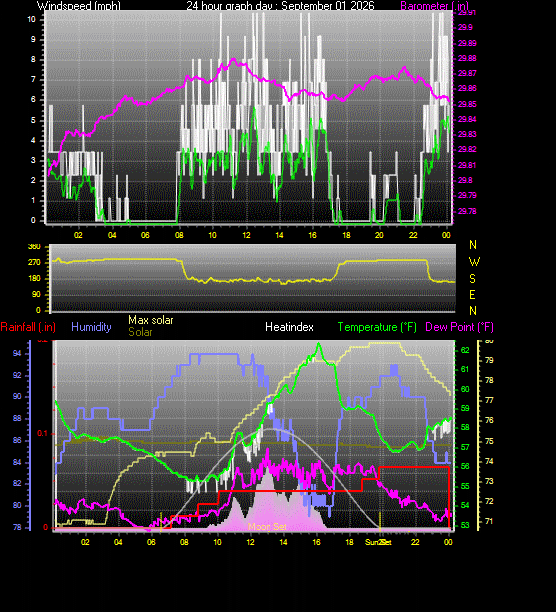Click humidity axis value '78'

point(17,527)
